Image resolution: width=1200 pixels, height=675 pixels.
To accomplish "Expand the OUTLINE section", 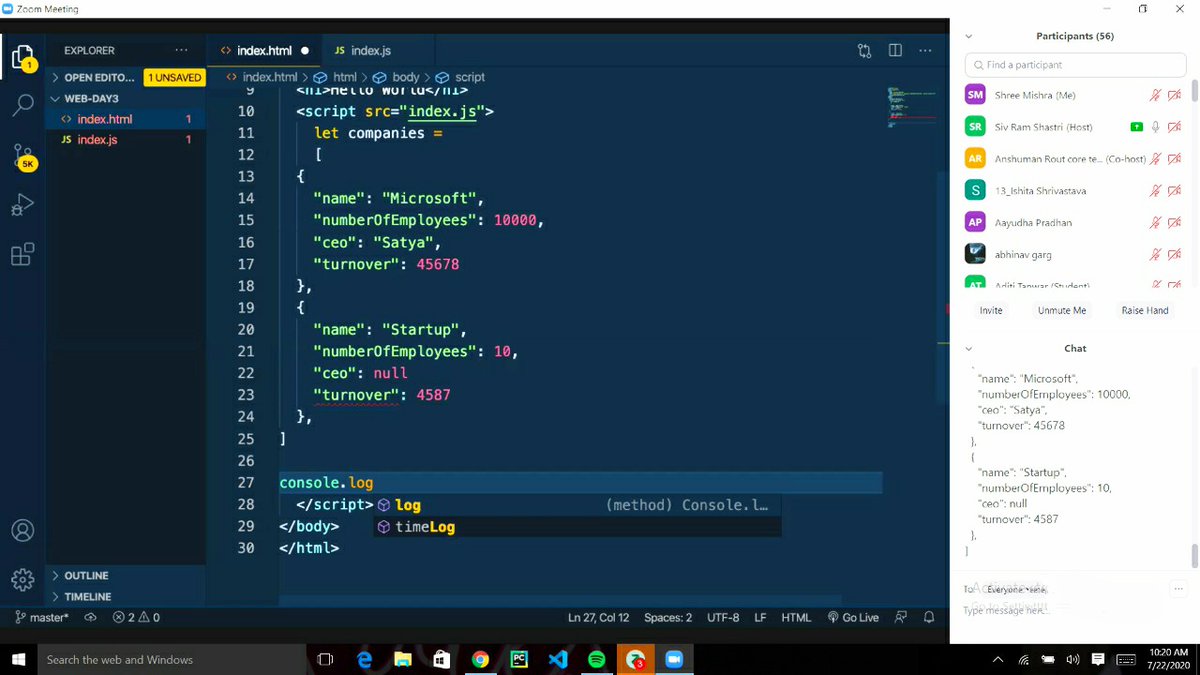I will click(x=80, y=575).
